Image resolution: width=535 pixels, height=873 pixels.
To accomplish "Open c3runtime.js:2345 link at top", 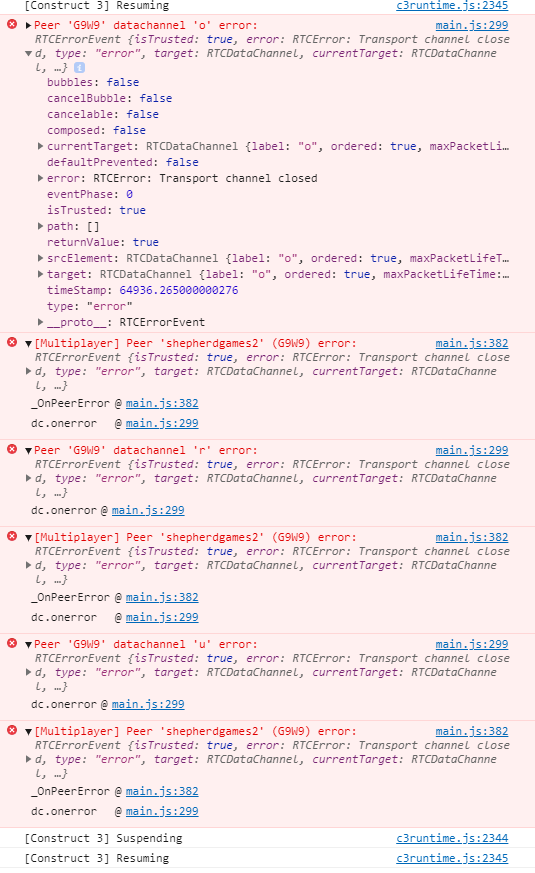I will pyautogui.click(x=452, y=6).
